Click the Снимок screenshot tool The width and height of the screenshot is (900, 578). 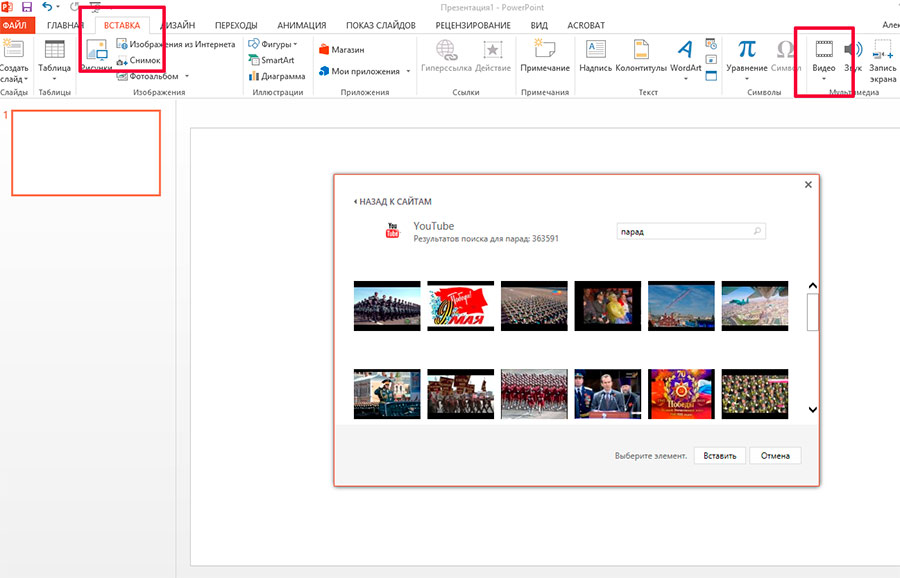pyautogui.click(x=138, y=60)
